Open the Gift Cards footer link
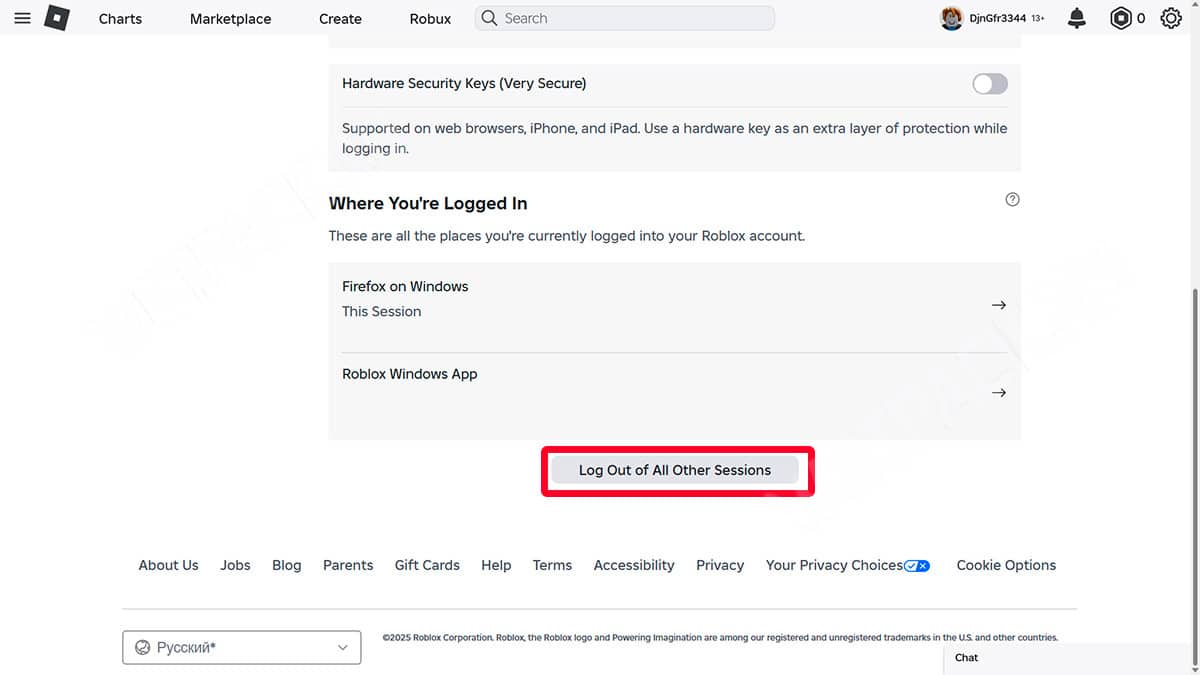 point(427,565)
